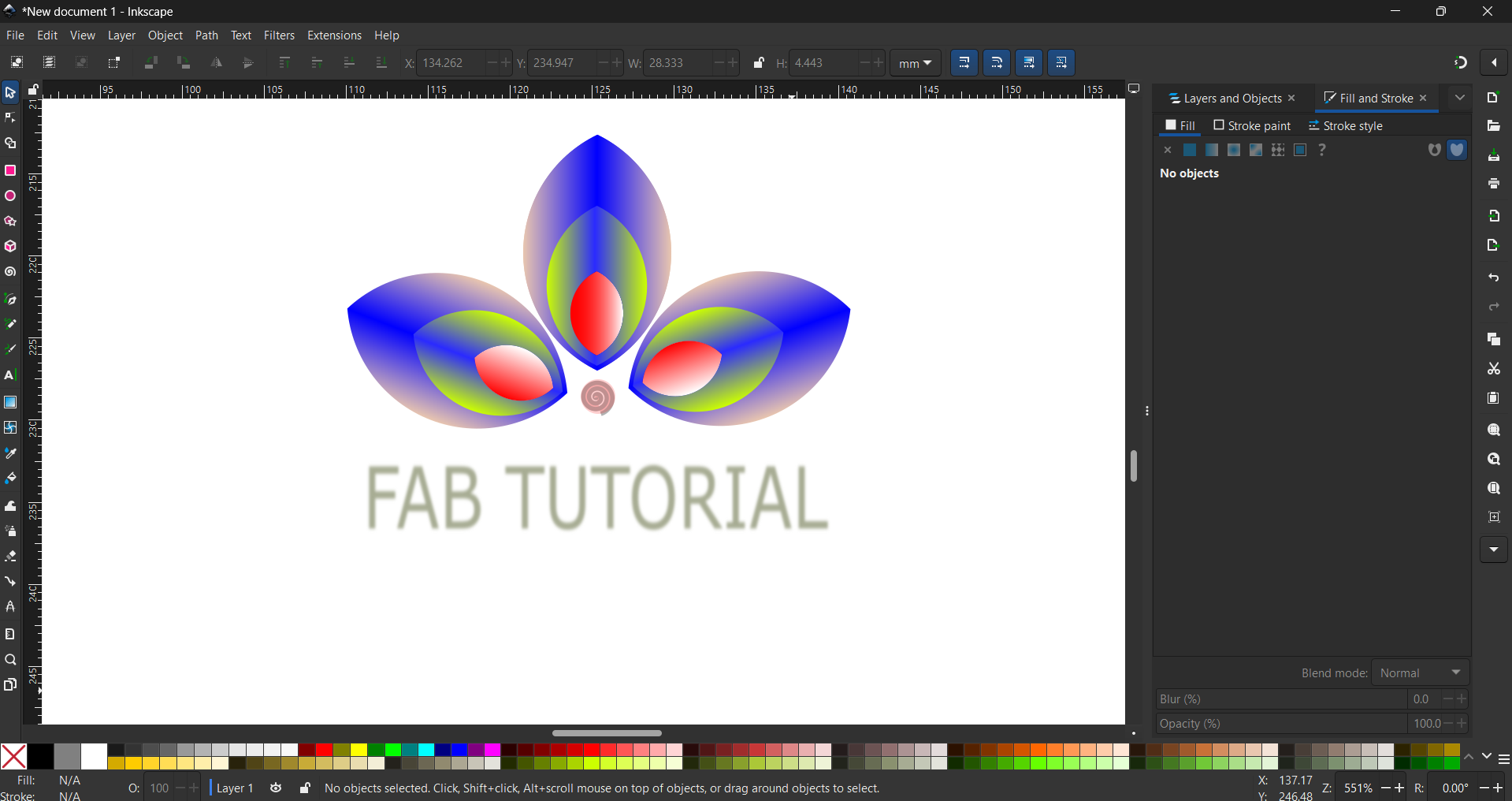This screenshot has width=1512, height=801.
Task: Select the Star and Polygon tool
Action: point(10,222)
